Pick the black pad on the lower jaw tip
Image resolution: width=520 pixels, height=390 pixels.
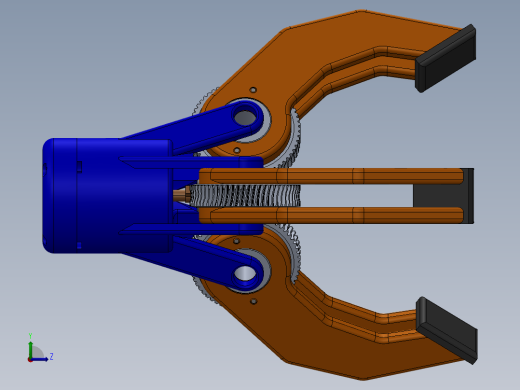coord(447,330)
